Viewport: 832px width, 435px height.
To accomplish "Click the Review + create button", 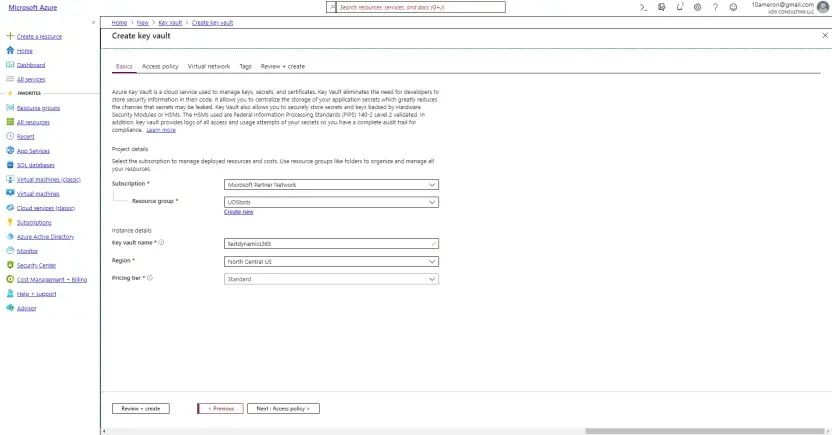I will tap(141, 408).
